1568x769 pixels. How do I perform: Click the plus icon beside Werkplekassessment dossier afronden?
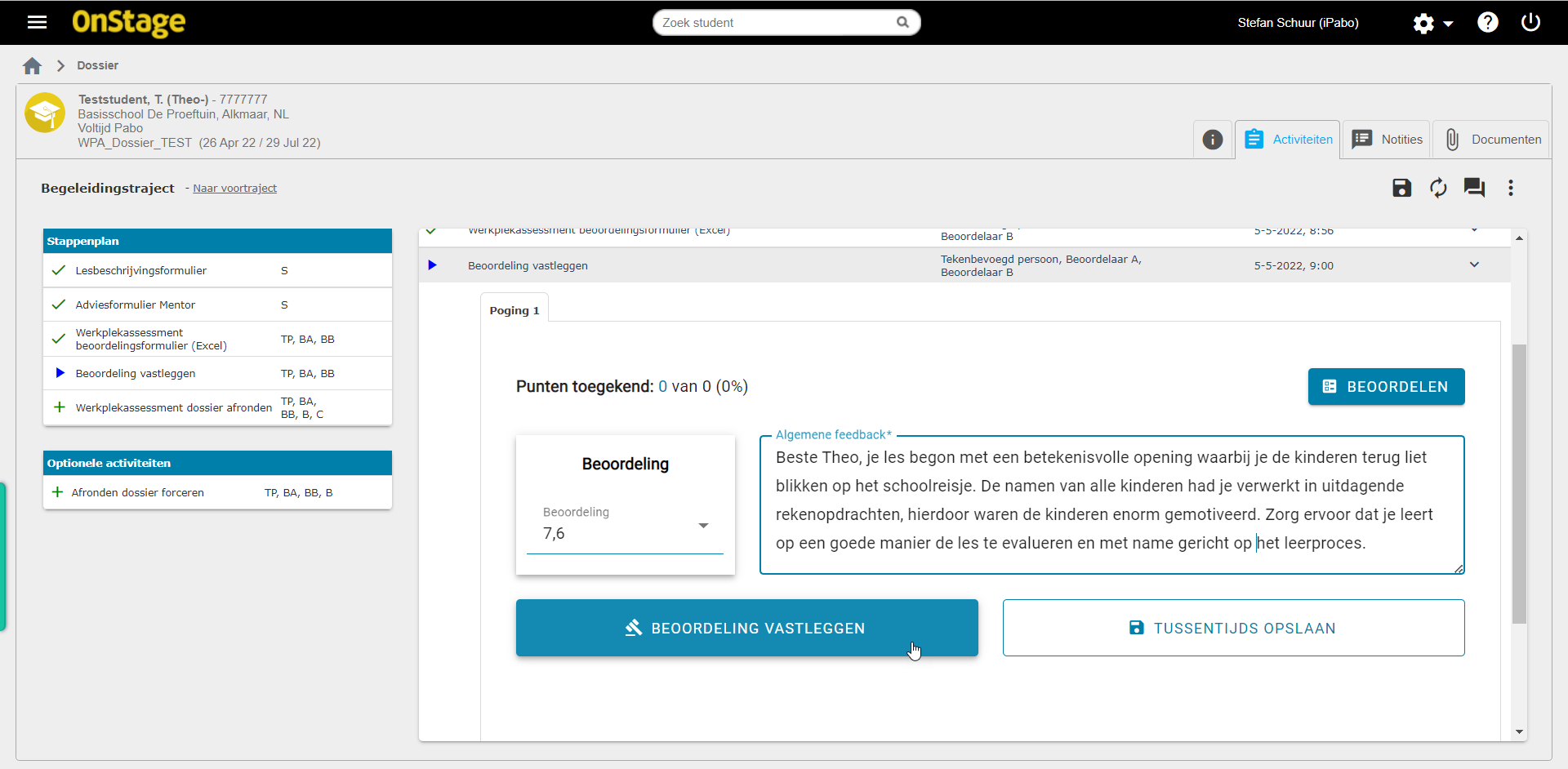point(59,407)
